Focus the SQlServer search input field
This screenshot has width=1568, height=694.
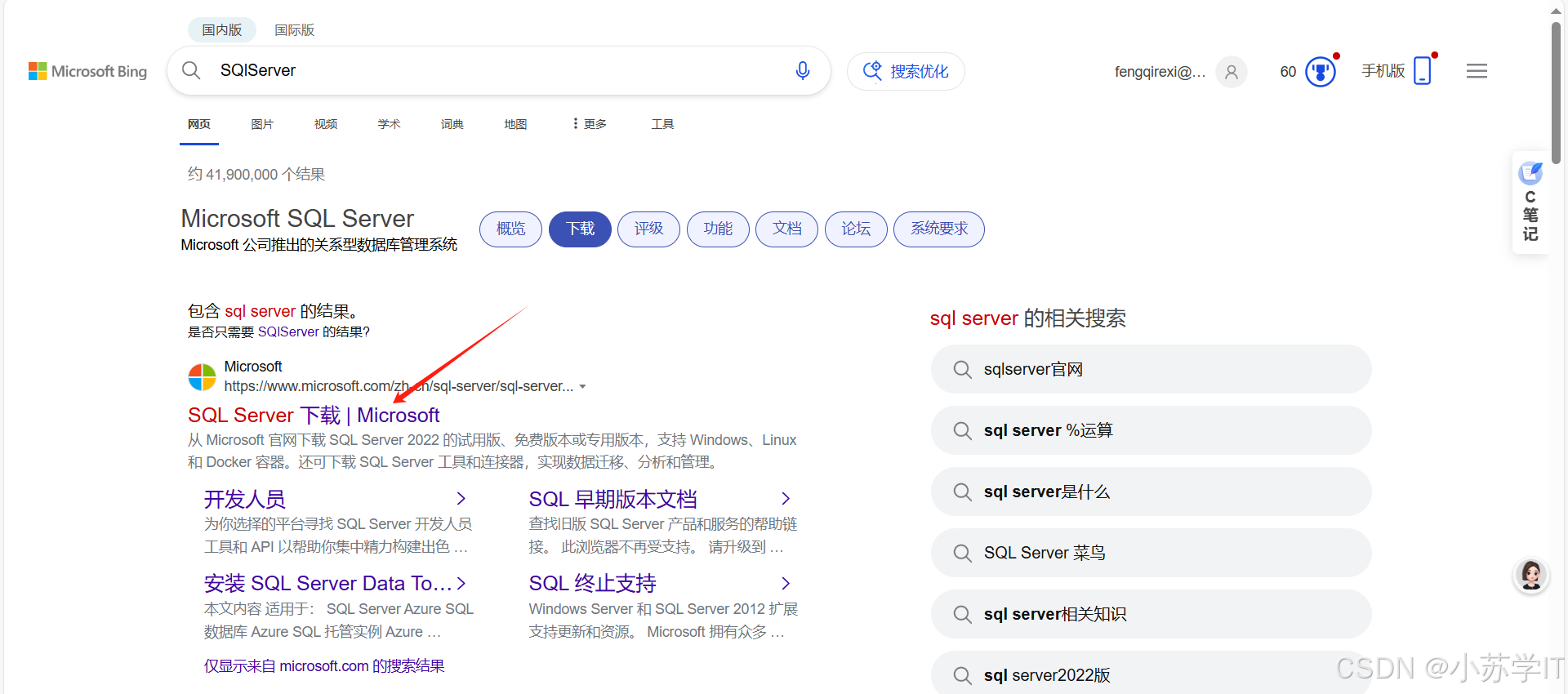coord(498,70)
